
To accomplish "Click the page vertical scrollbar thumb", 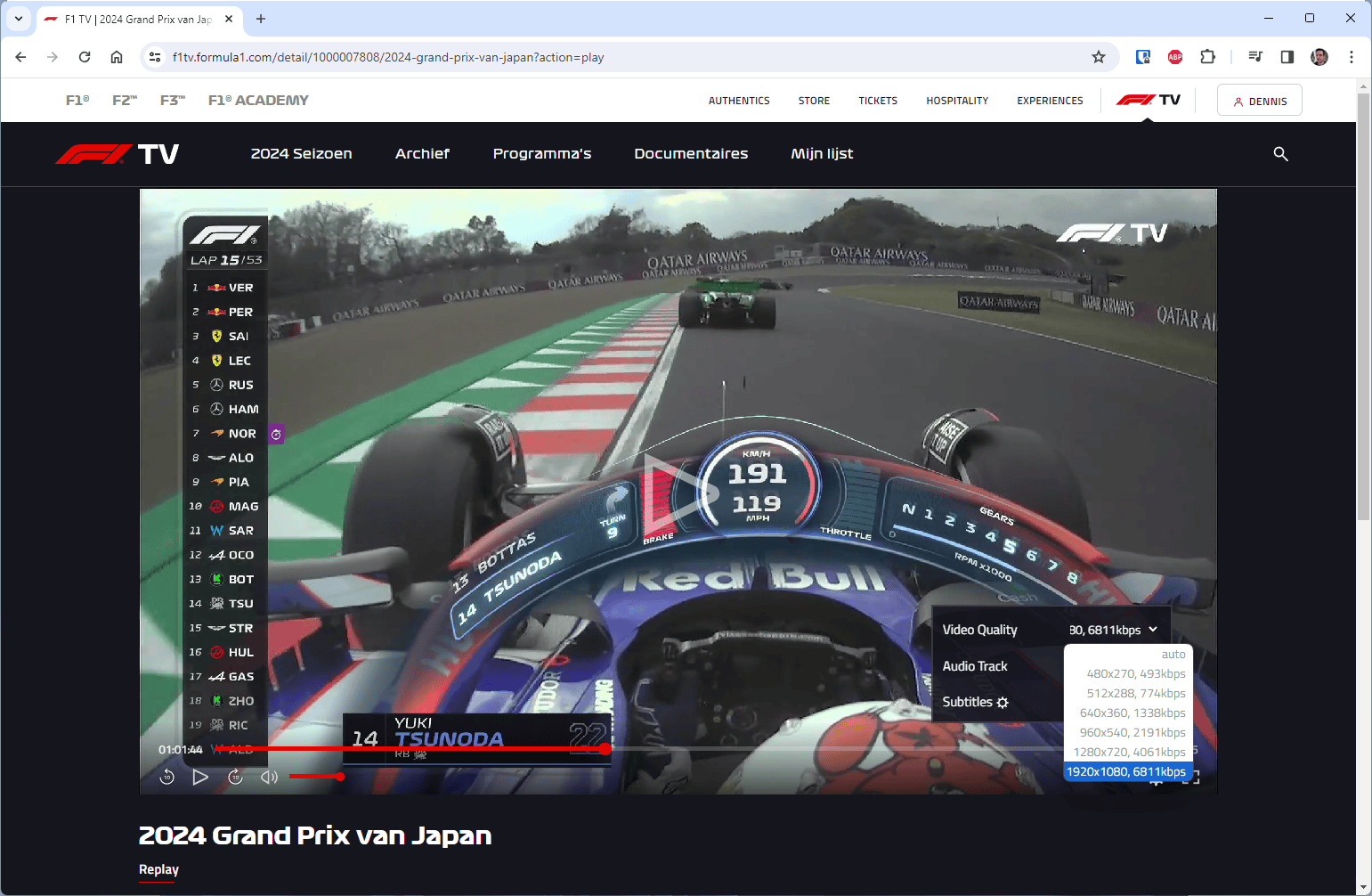I will 1363,306.
